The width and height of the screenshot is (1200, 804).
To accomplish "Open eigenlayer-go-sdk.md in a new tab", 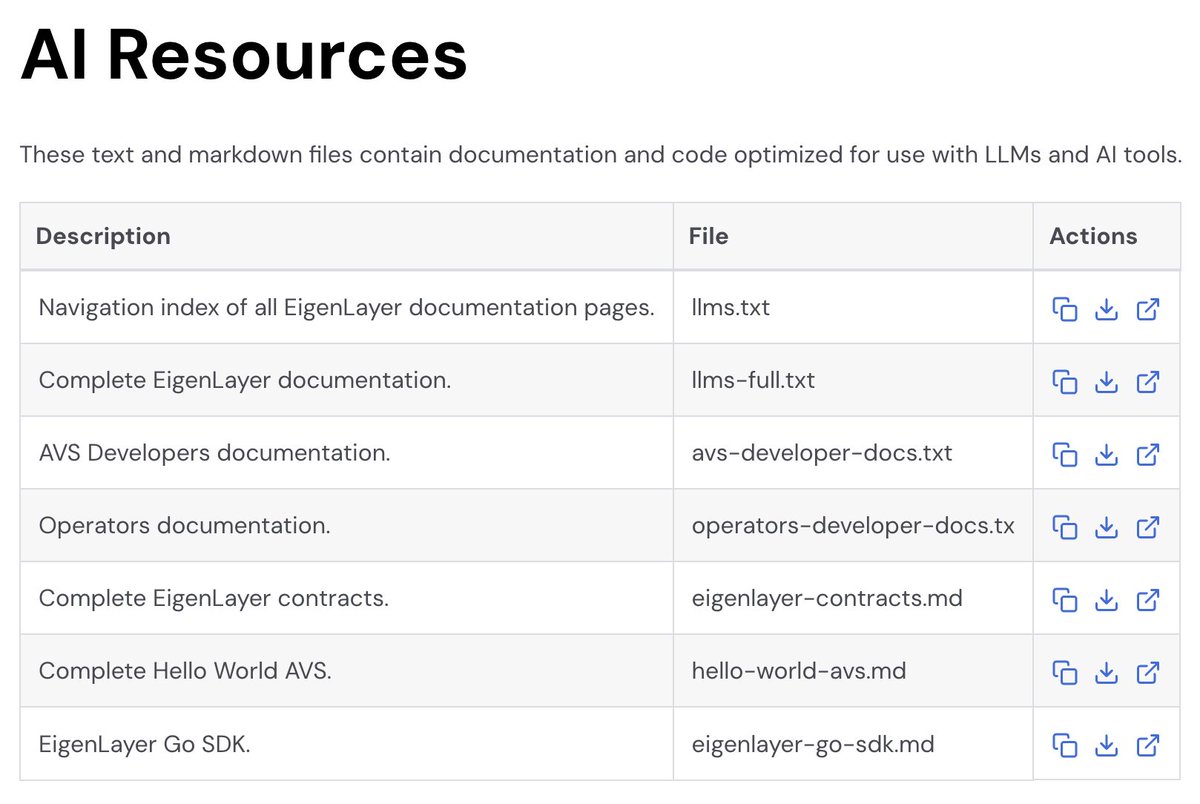I will click(x=1148, y=745).
